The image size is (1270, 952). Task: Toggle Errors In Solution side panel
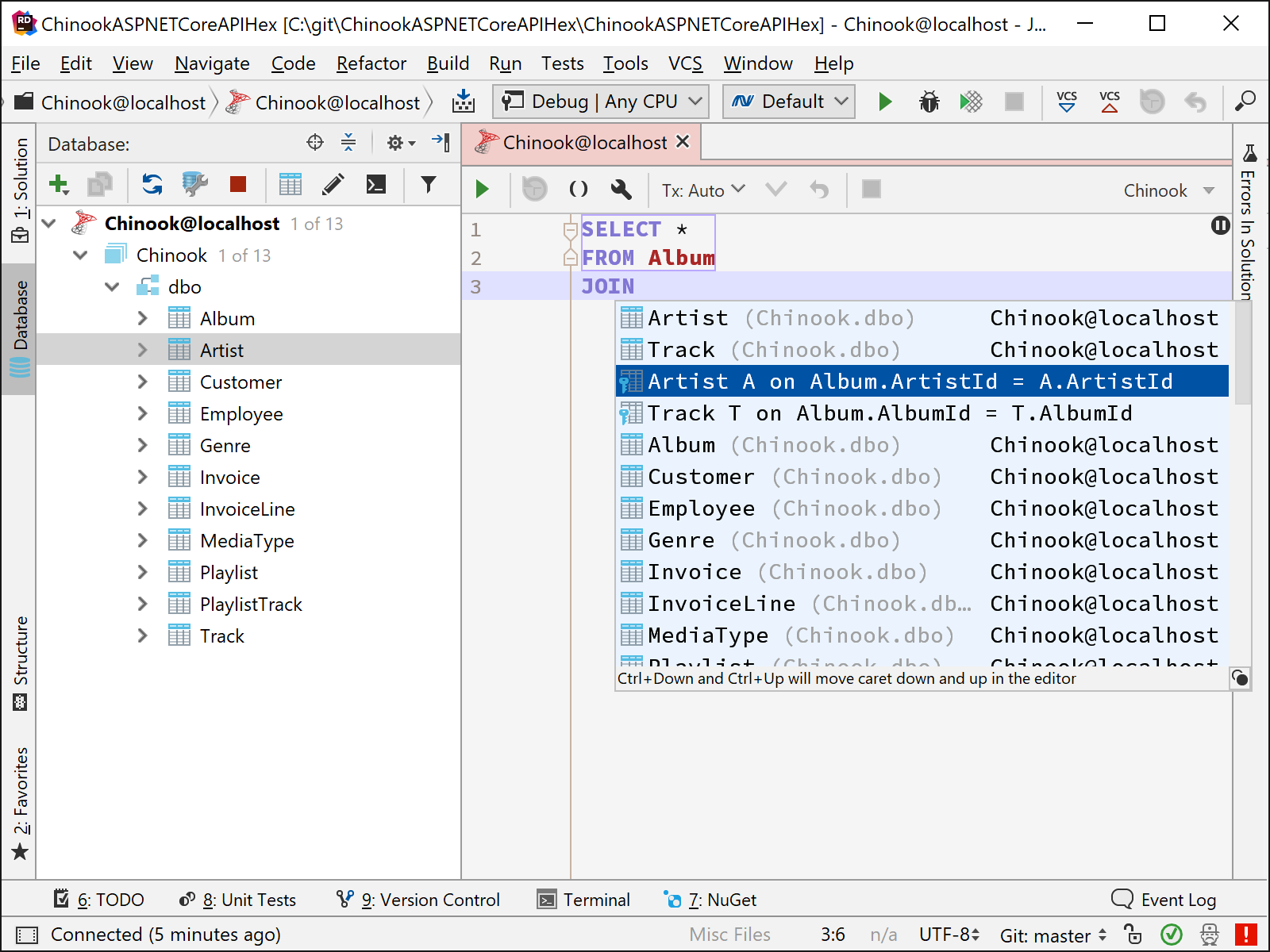(x=1249, y=224)
